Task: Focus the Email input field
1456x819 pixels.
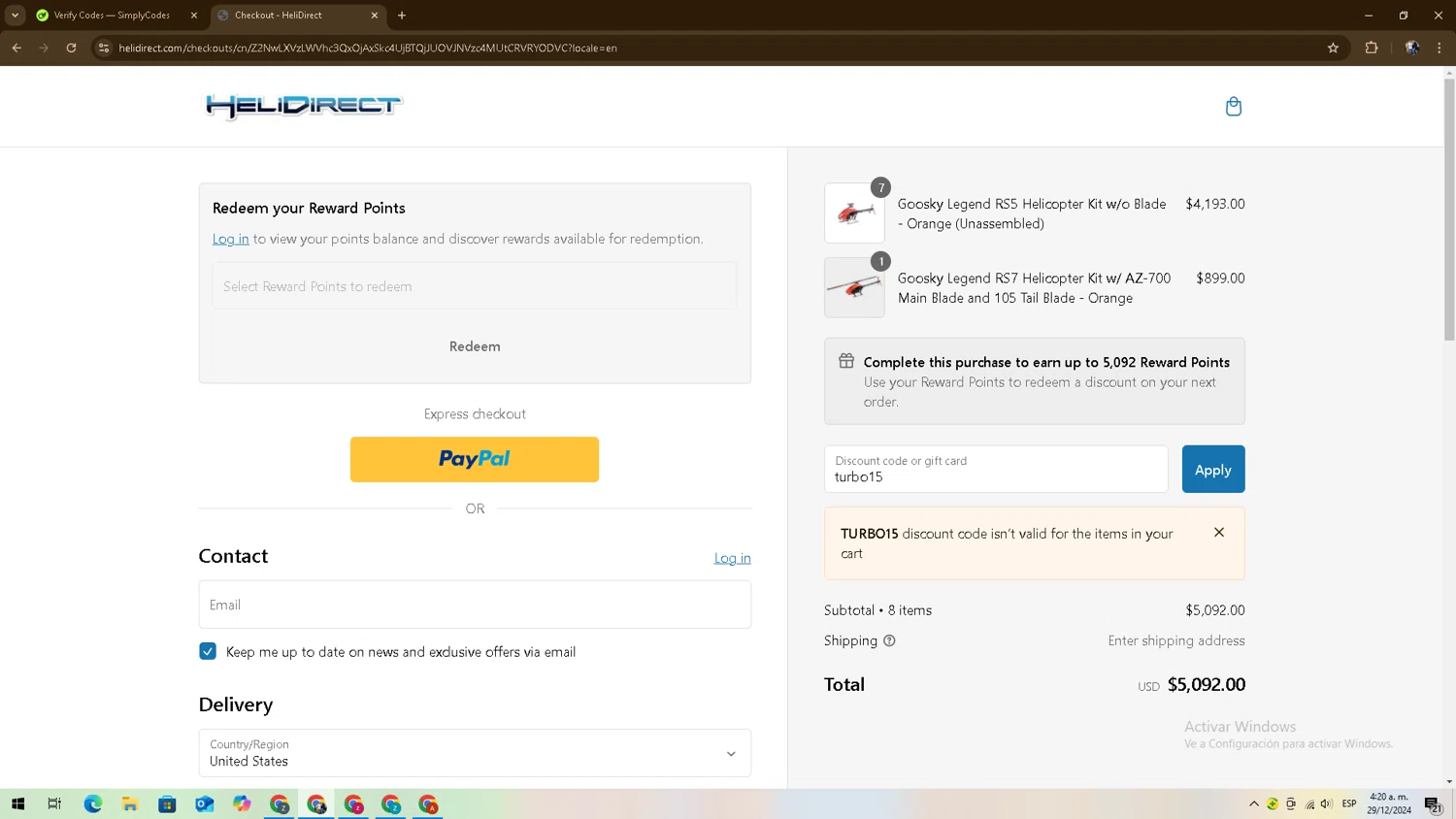Action: pyautogui.click(x=475, y=605)
